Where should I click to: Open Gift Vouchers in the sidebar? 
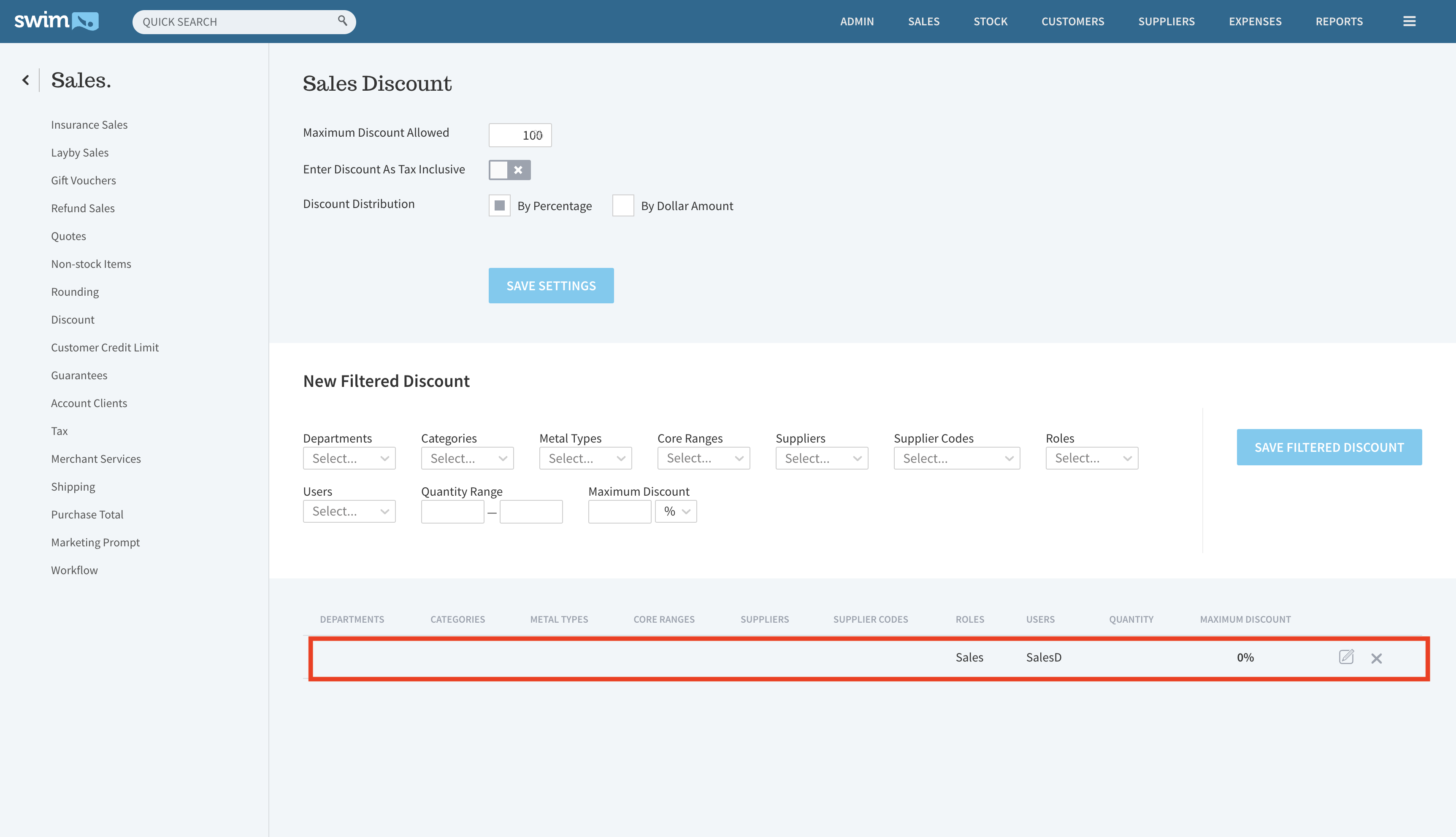84,181
